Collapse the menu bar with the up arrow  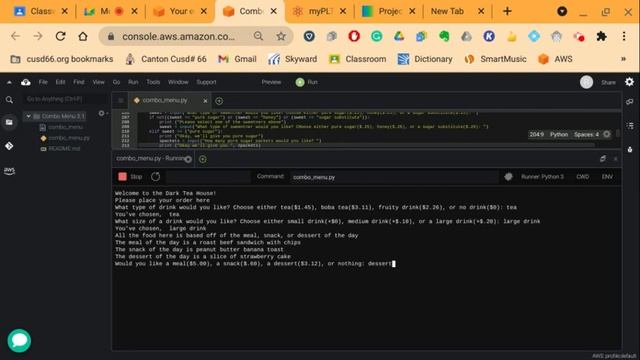point(9,82)
